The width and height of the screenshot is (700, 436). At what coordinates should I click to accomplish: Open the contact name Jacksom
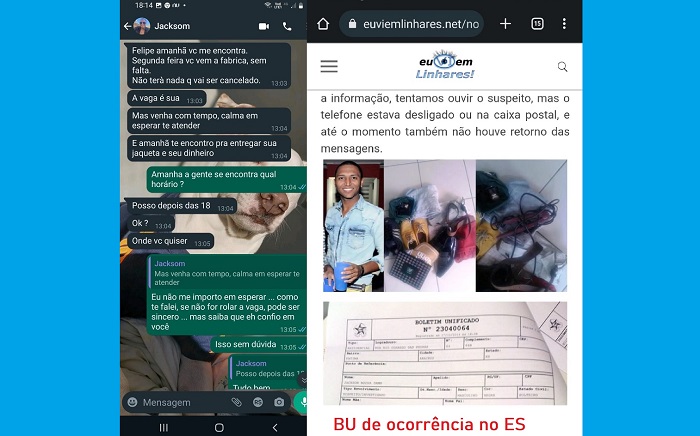(172, 26)
